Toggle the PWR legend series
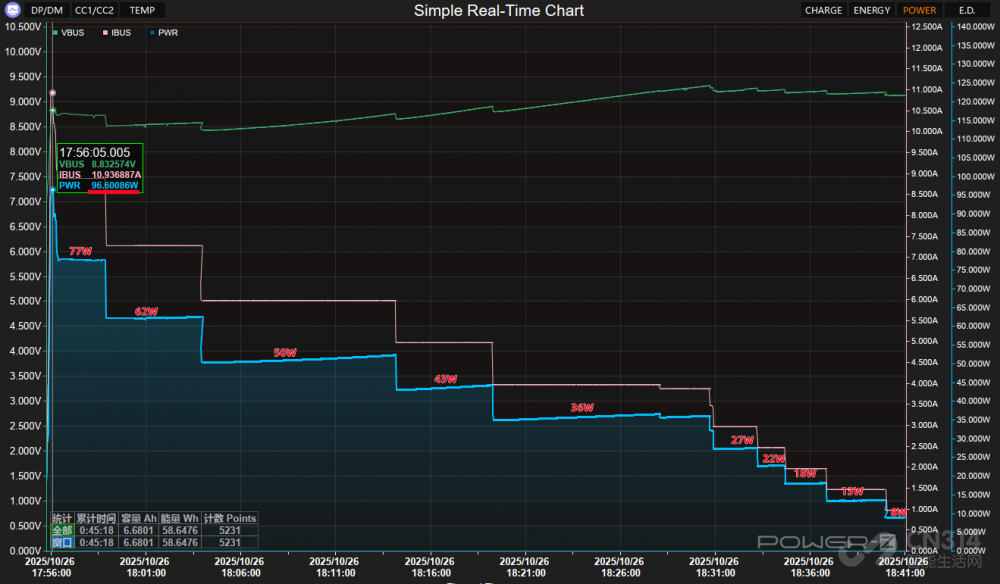Viewport: 1000px width, 584px height. 165,33
